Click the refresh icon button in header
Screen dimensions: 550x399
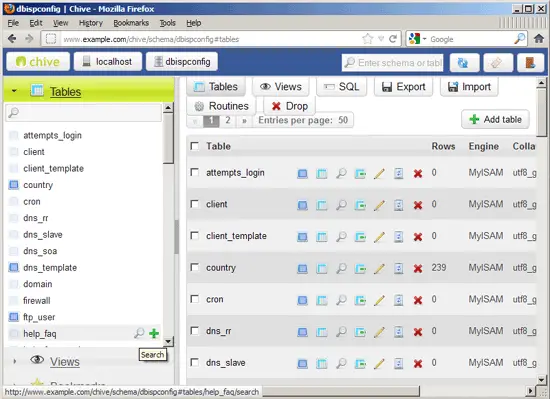464,63
